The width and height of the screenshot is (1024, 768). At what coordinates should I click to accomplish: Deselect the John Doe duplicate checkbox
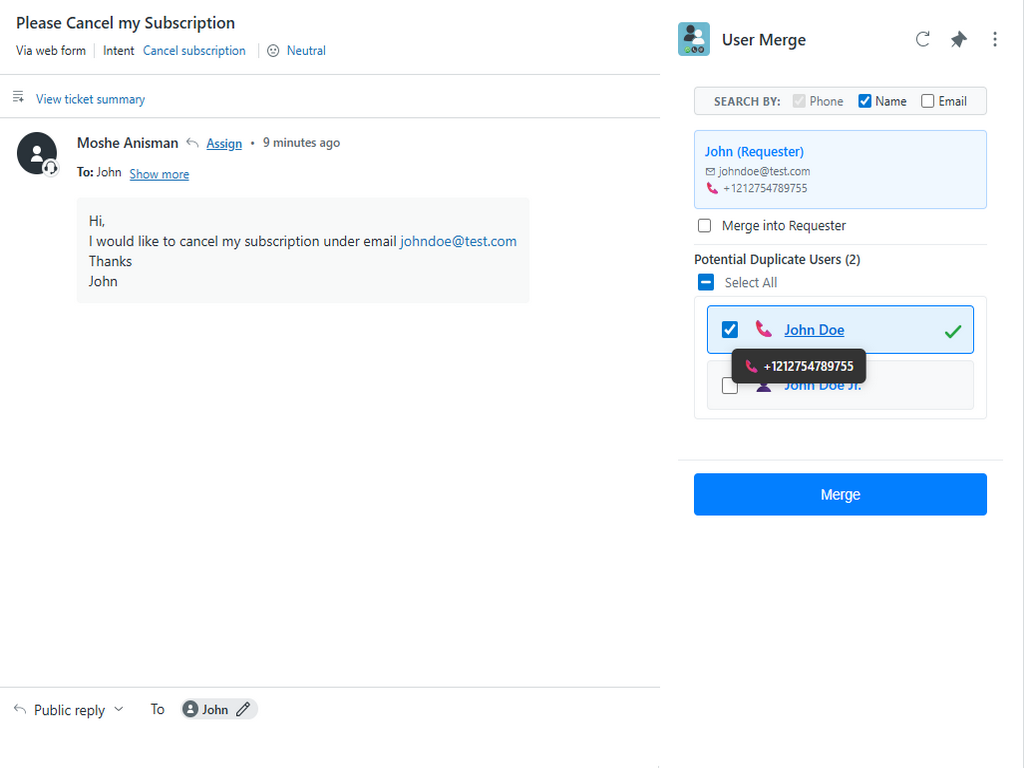point(730,330)
